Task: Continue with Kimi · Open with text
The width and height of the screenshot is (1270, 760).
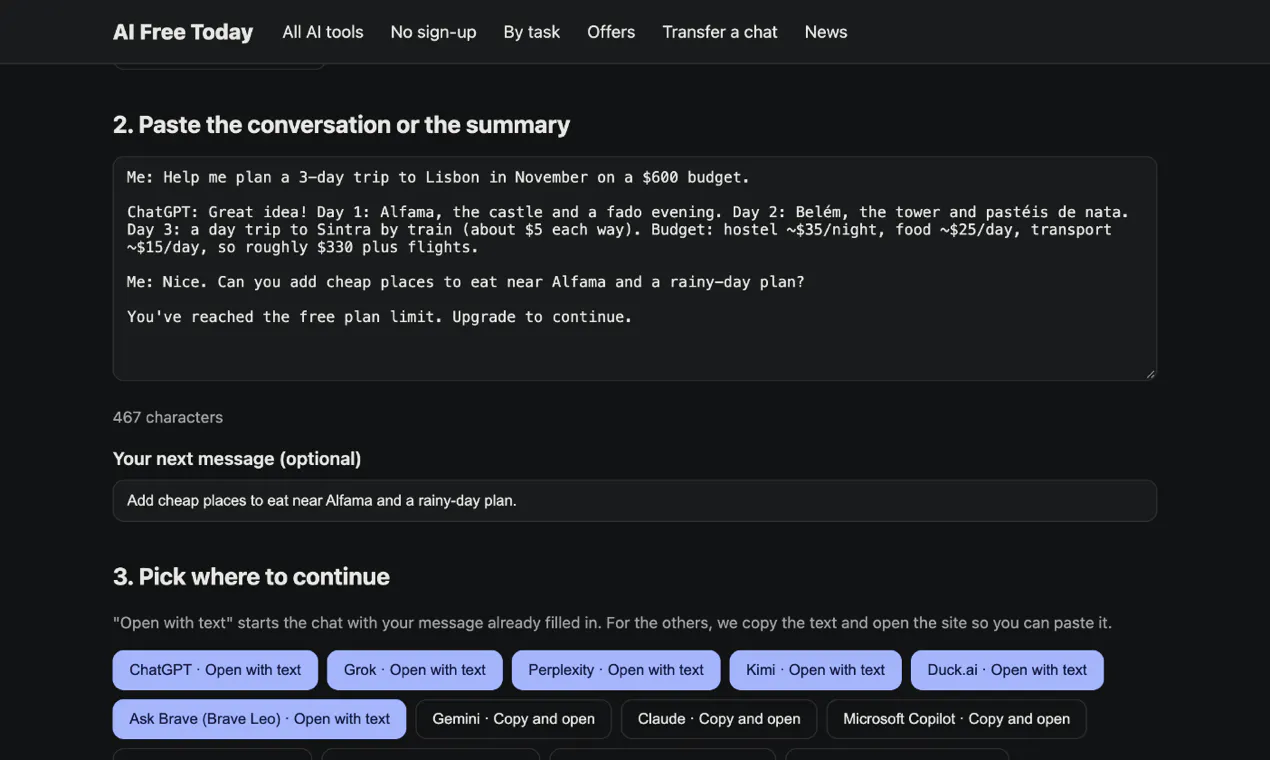Action: tap(816, 670)
